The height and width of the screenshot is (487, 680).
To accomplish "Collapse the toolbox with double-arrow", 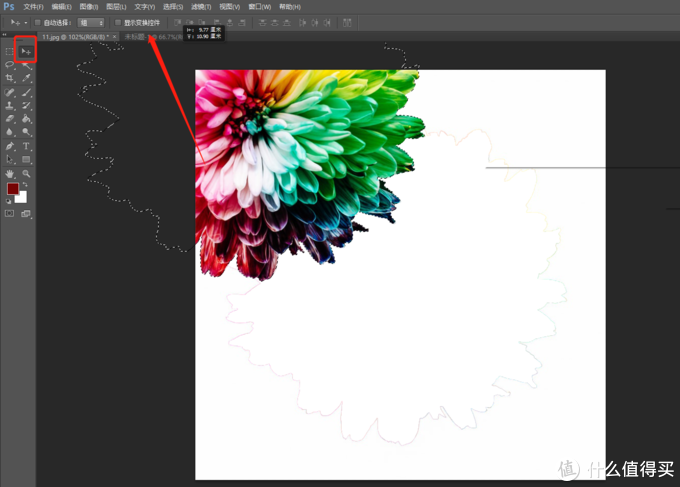I will click(x=4, y=35).
